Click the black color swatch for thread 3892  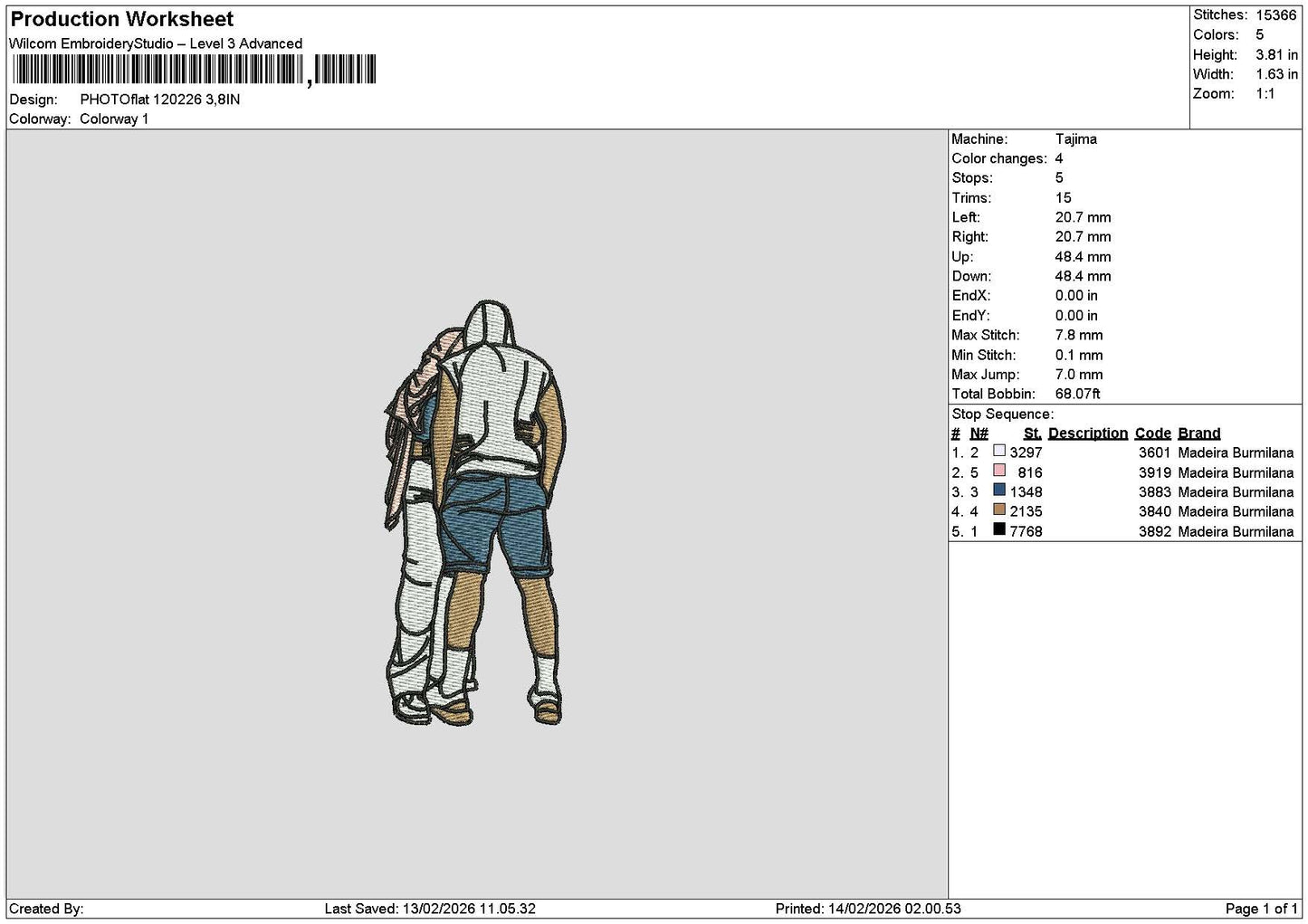pos(999,529)
